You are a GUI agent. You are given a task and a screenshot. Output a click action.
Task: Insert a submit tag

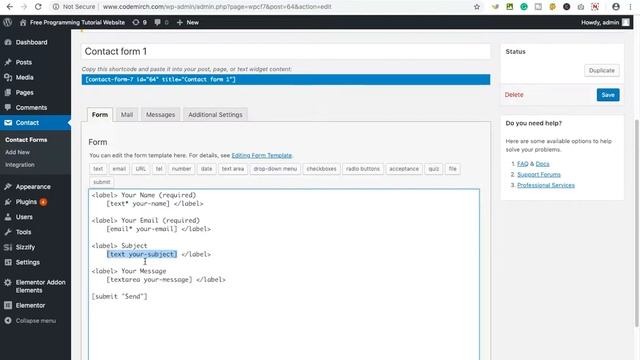tap(102, 182)
